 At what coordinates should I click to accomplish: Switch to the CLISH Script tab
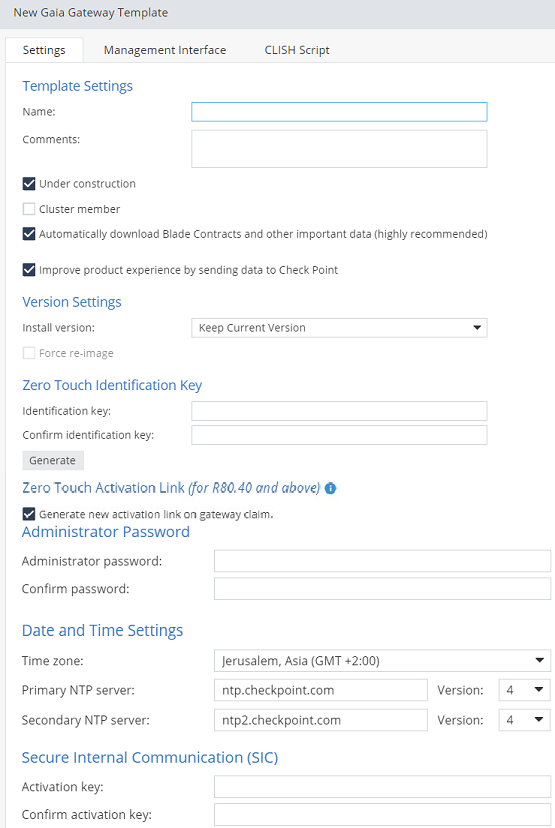(297, 50)
